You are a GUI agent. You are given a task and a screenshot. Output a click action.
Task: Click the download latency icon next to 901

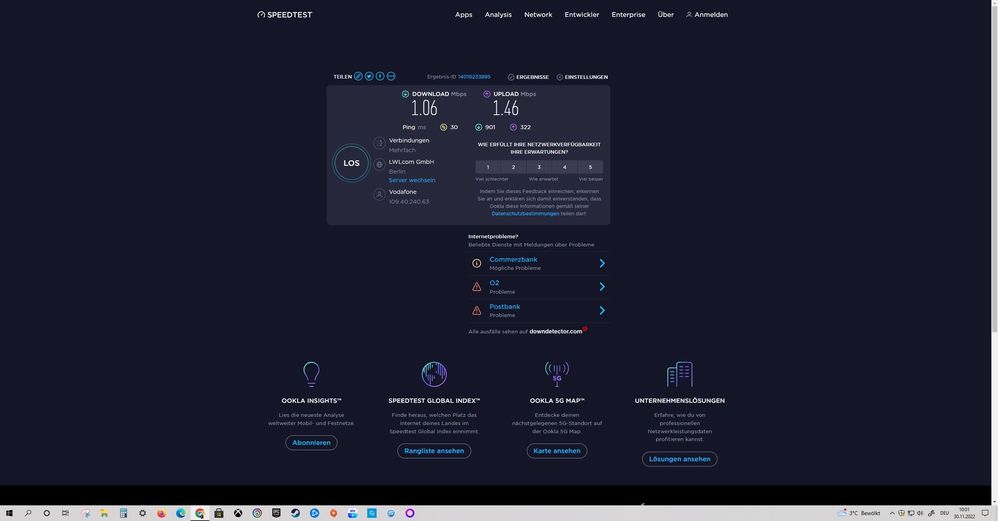coord(479,127)
